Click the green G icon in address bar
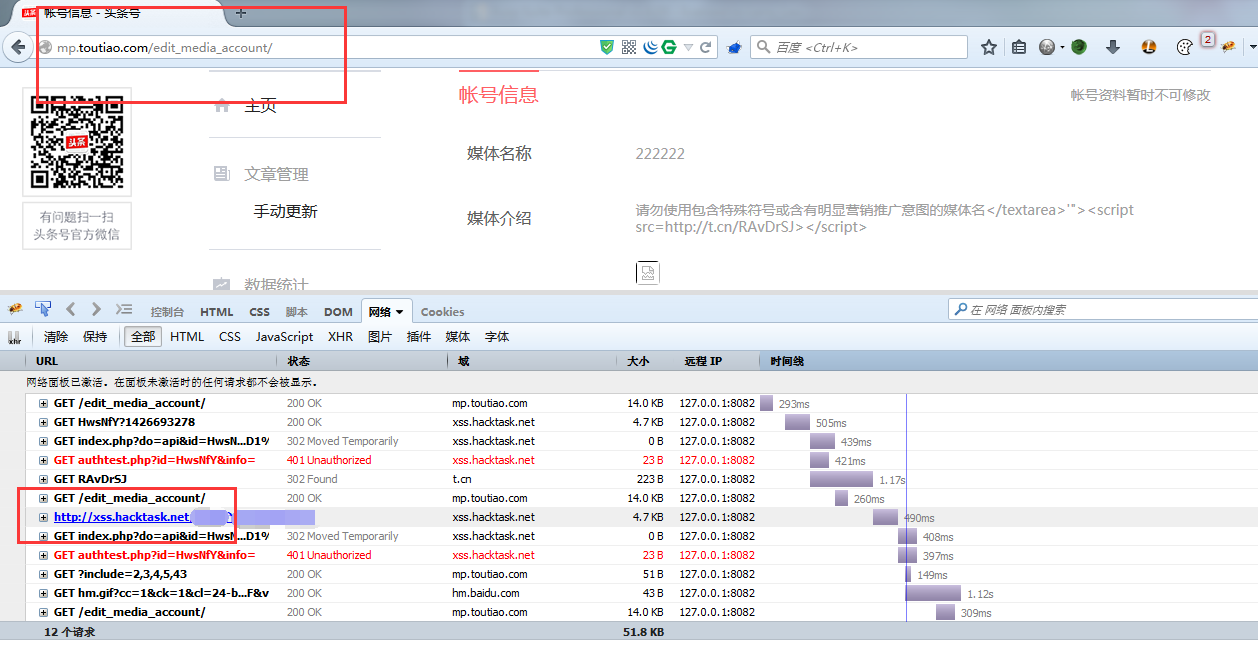This screenshot has width=1258, height=645. (x=669, y=47)
